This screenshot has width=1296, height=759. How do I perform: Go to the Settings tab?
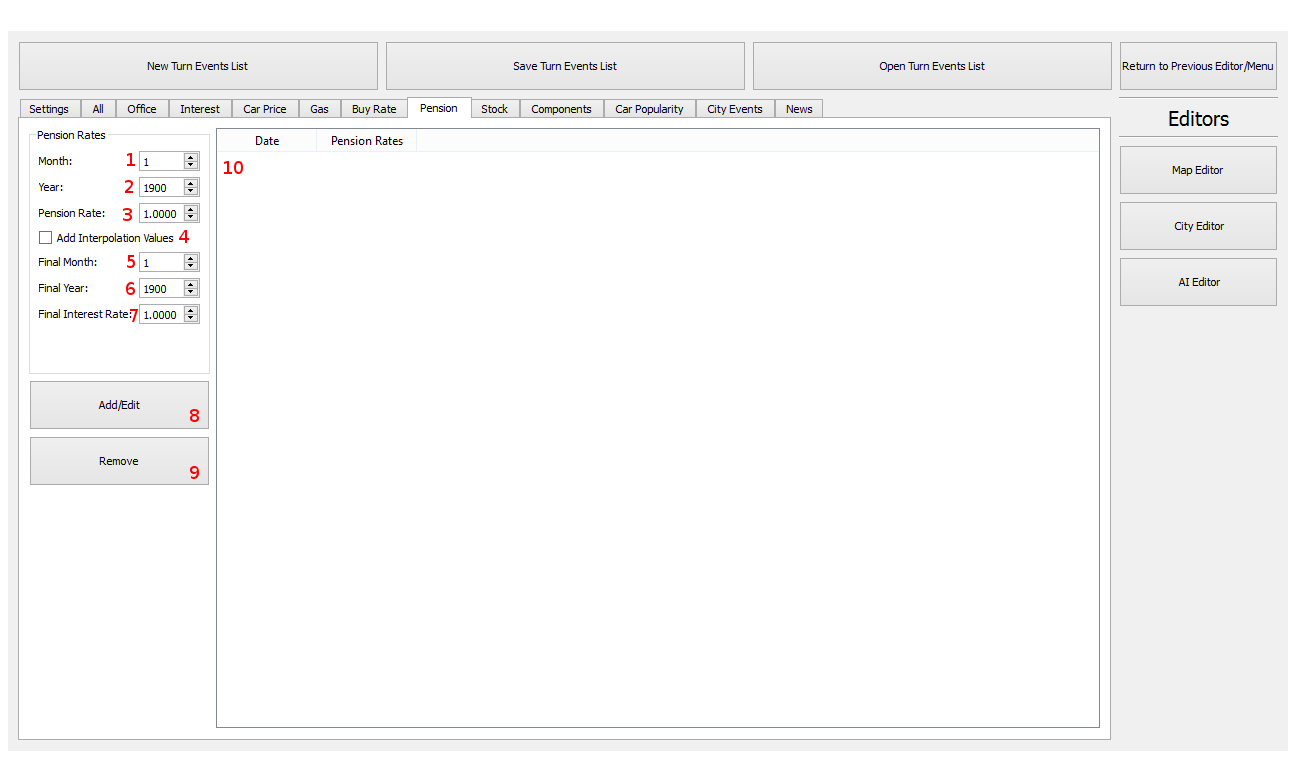[49, 109]
